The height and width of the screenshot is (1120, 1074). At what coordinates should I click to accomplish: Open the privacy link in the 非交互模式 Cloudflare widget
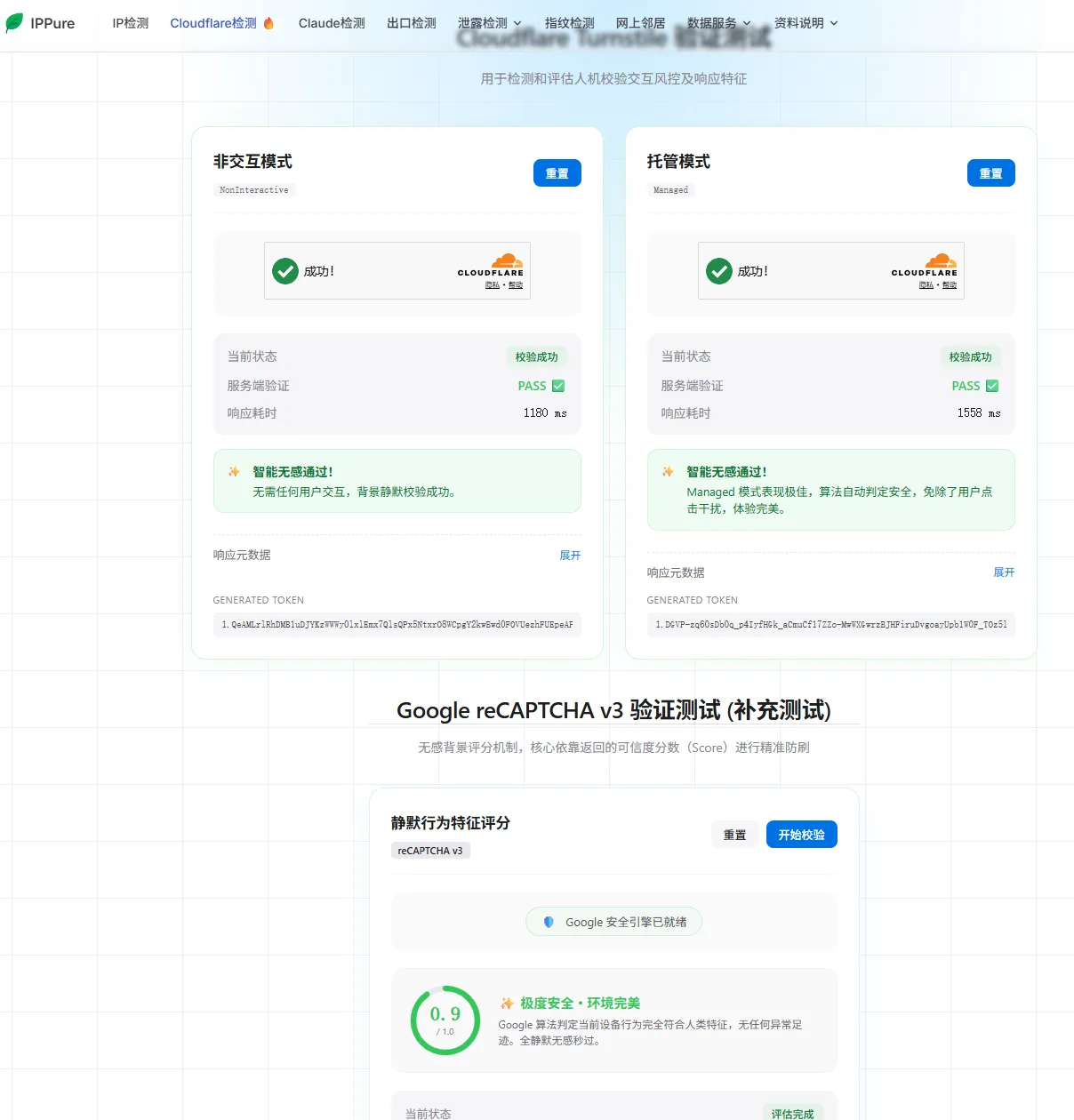[493, 285]
